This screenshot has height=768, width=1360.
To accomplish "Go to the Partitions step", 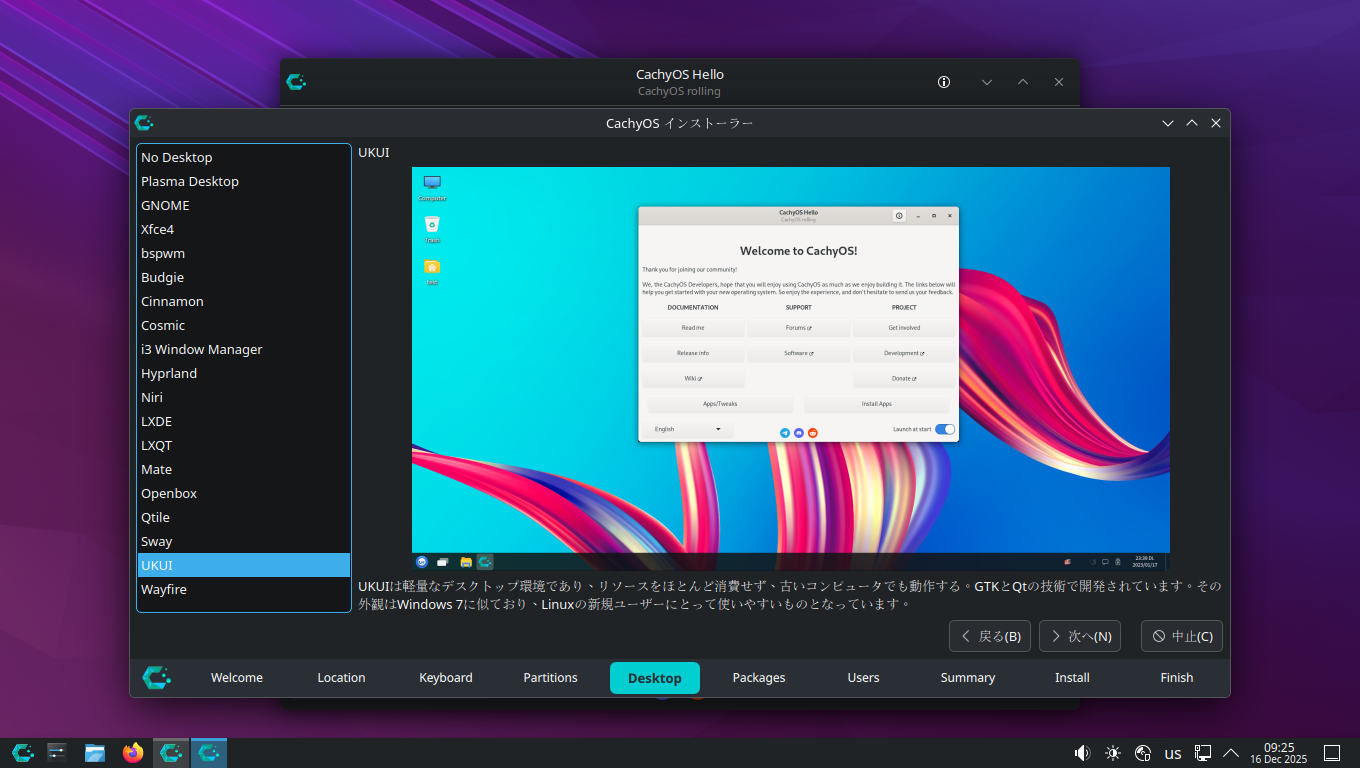I will pos(550,677).
